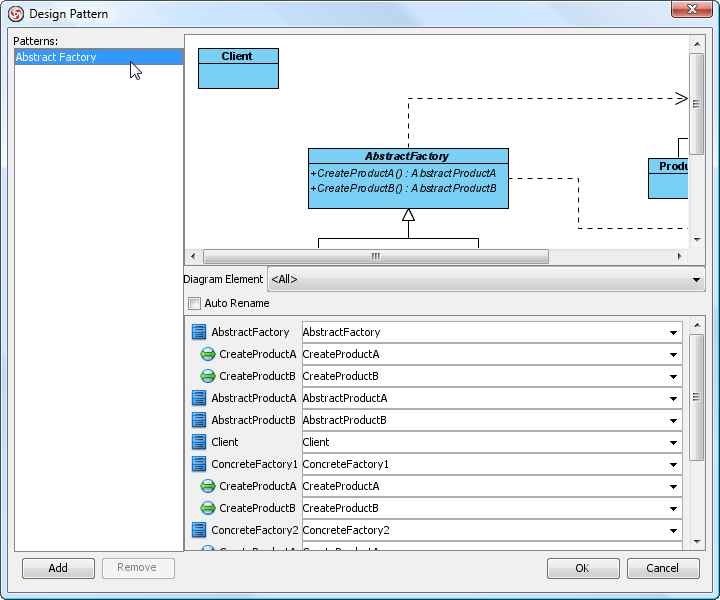Click the operation icon beside CreateProductB under AbstractFactory
720x600 pixels.
point(208,376)
